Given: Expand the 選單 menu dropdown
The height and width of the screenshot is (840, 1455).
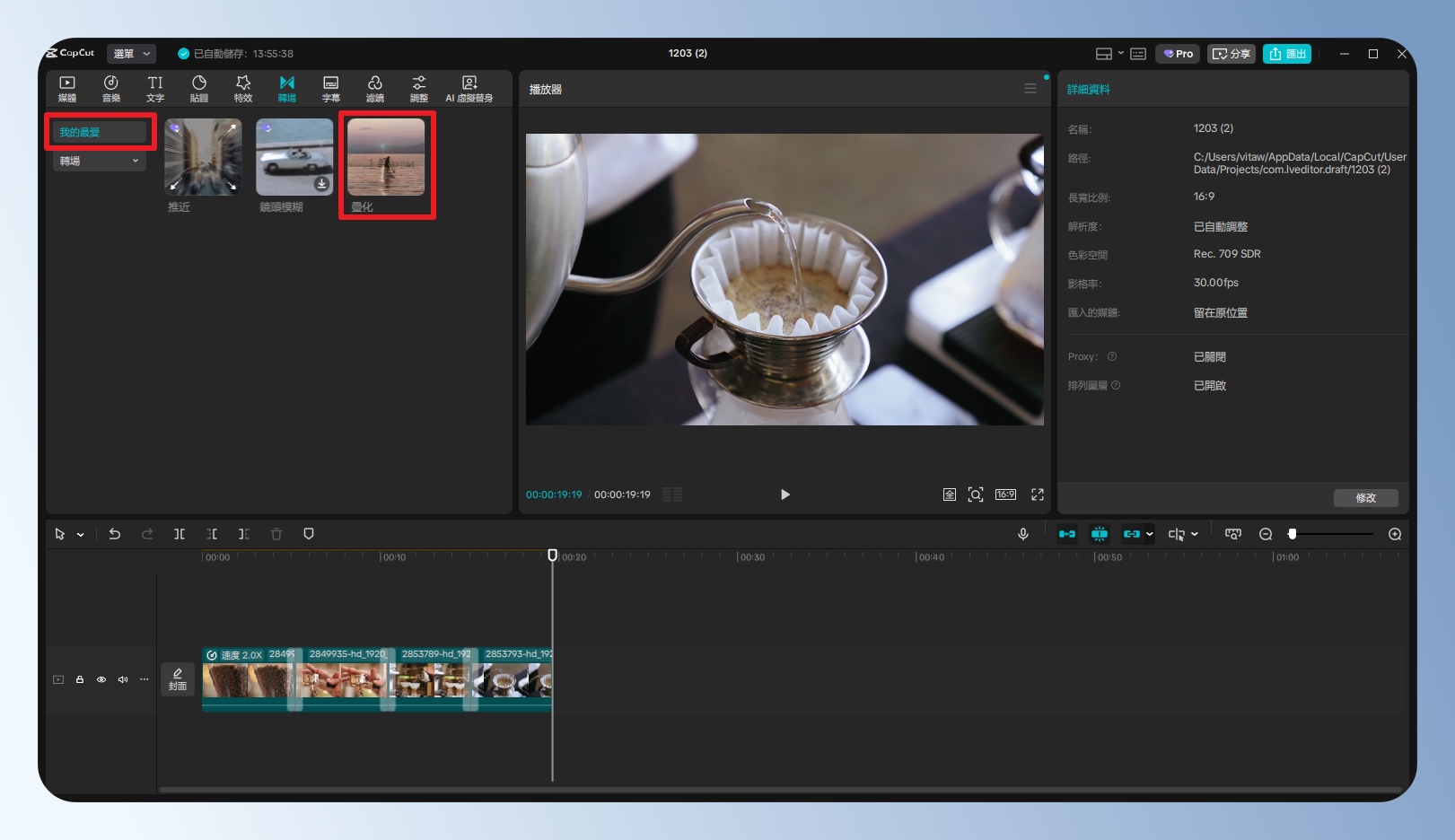Looking at the screenshot, I should click(x=131, y=54).
